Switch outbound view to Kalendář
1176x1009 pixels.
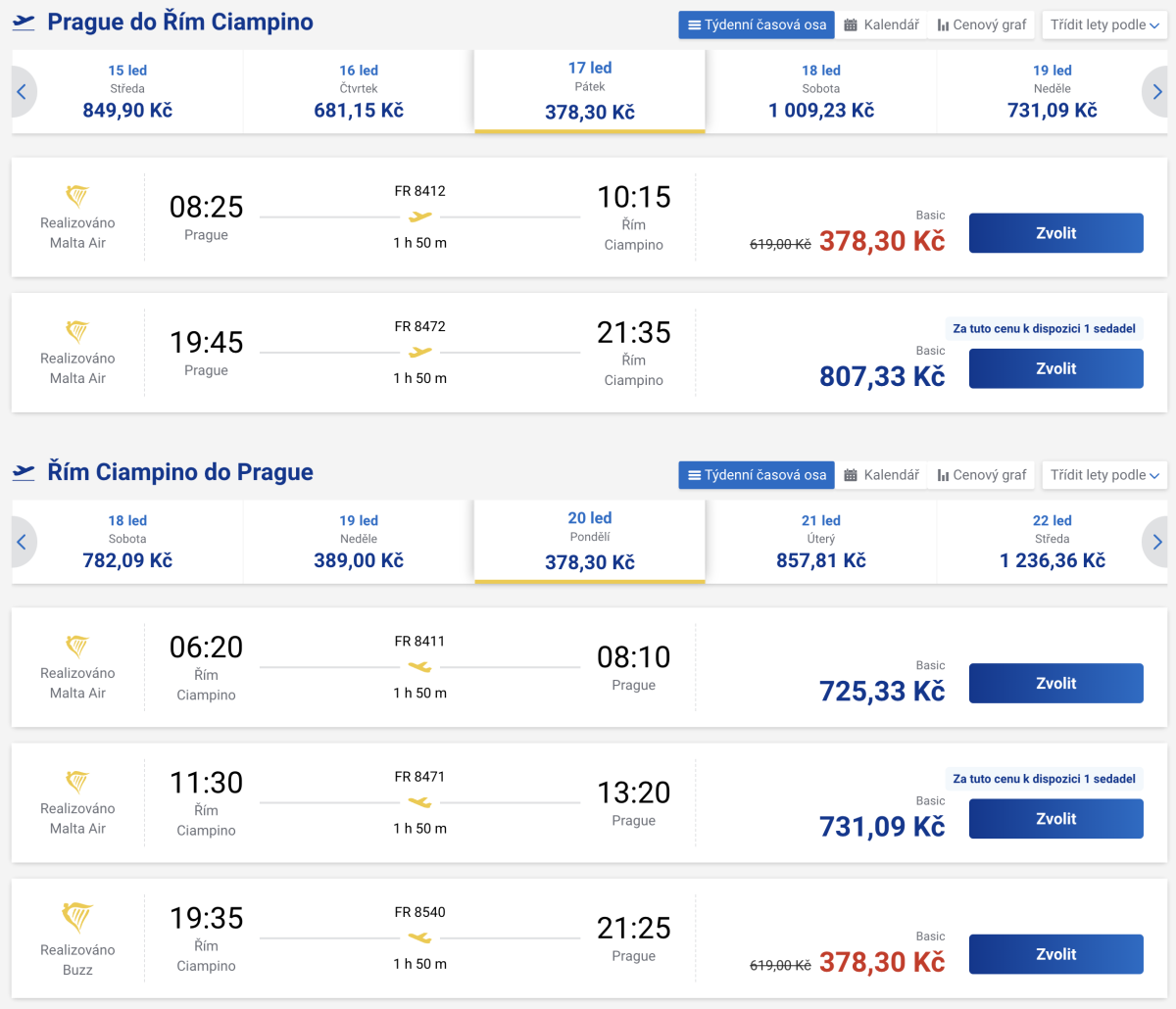[x=882, y=24]
